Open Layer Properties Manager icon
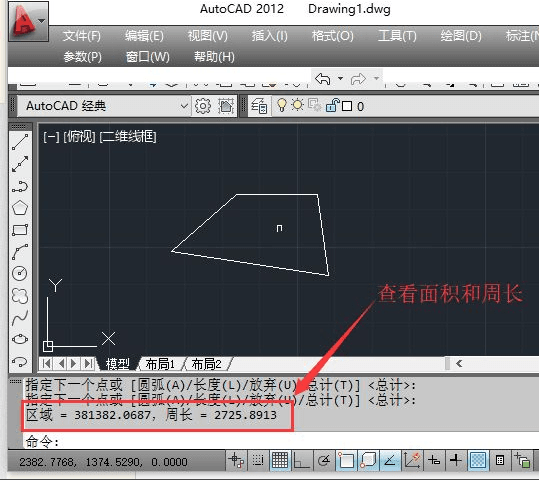Screen dimensions: 539x480 tap(259, 106)
